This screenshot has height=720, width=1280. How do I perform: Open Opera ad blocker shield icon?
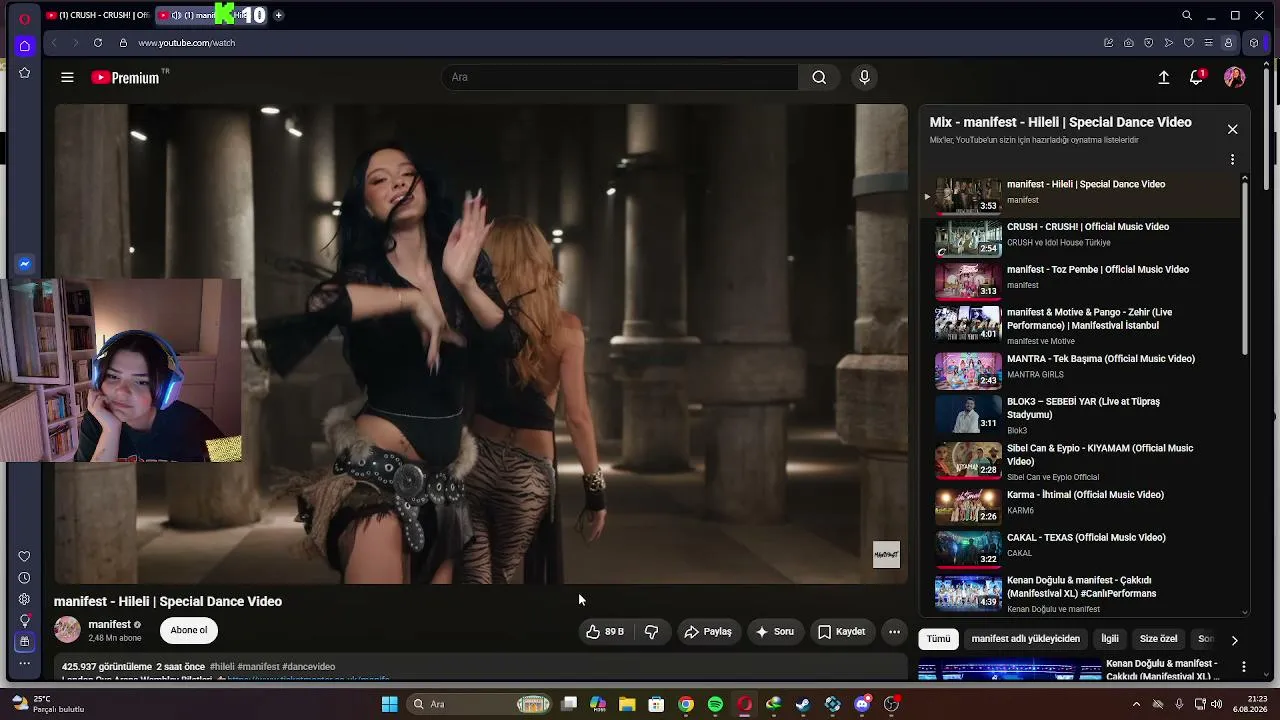(1149, 43)
